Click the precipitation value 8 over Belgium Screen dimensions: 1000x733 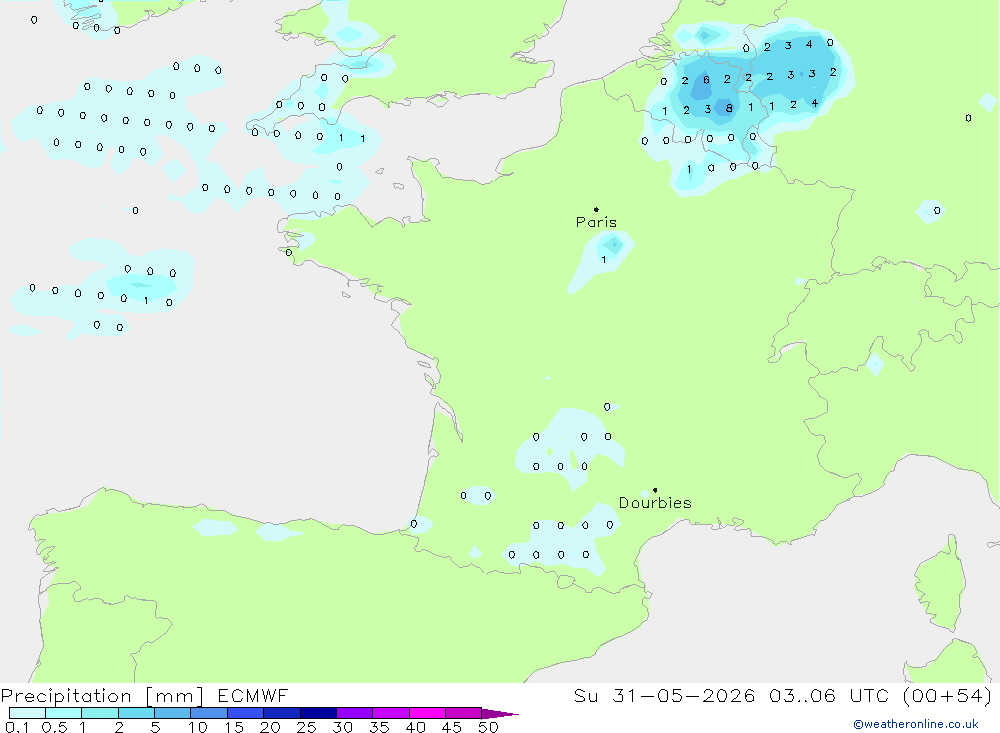(729, 108)
